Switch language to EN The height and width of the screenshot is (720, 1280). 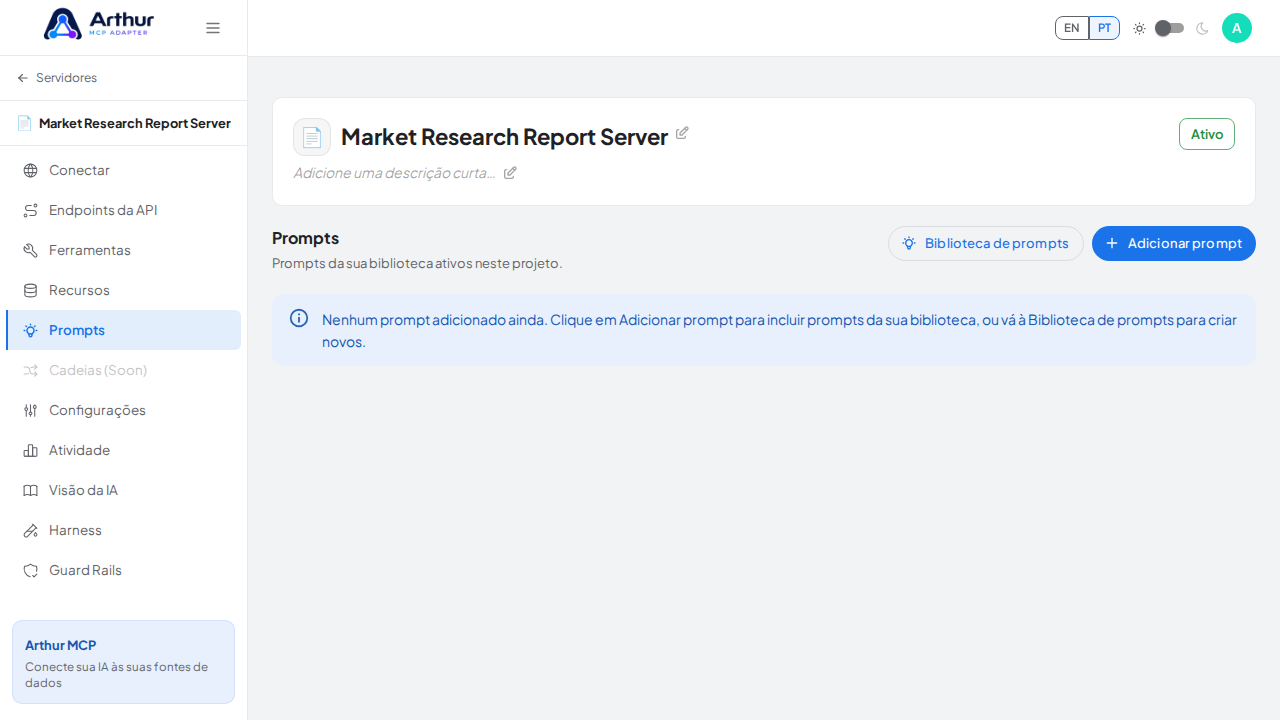point(1072,28)
